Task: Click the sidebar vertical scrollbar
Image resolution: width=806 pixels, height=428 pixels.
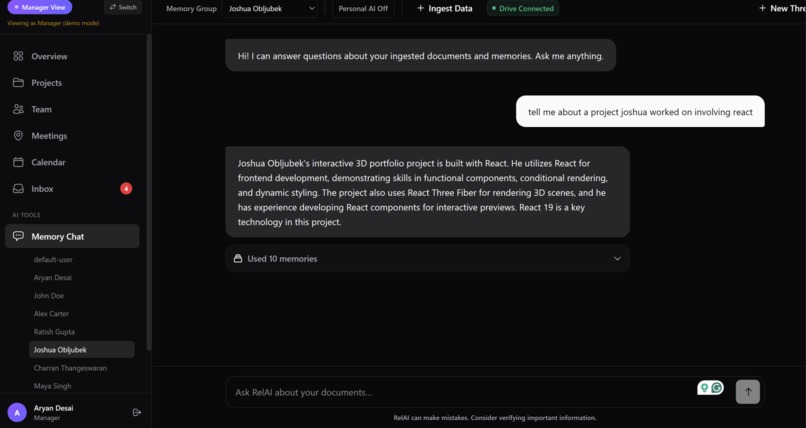Action: click(149, 193)
